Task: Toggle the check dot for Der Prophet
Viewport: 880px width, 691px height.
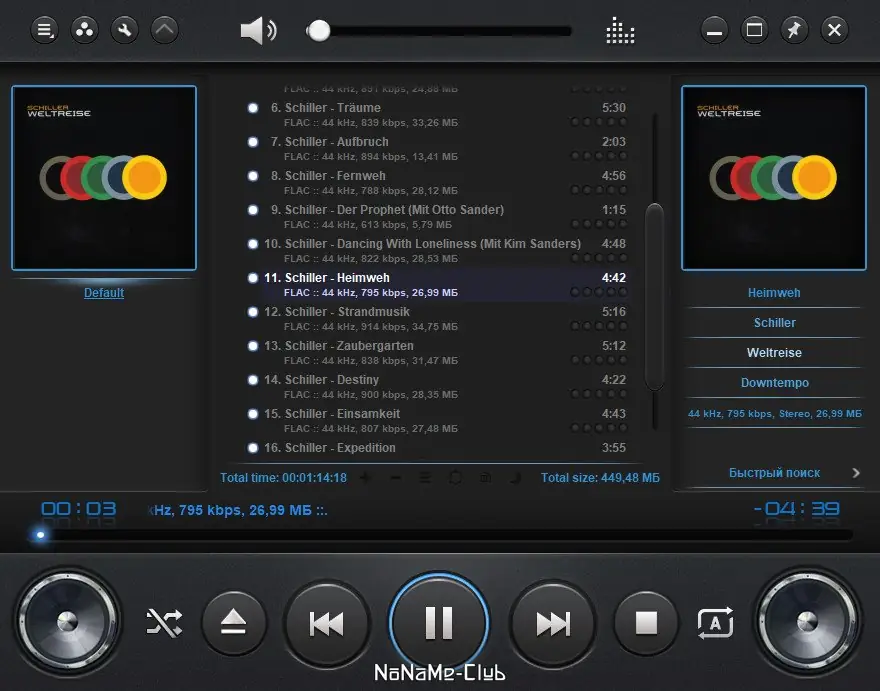Action: [x=253, y=210]
